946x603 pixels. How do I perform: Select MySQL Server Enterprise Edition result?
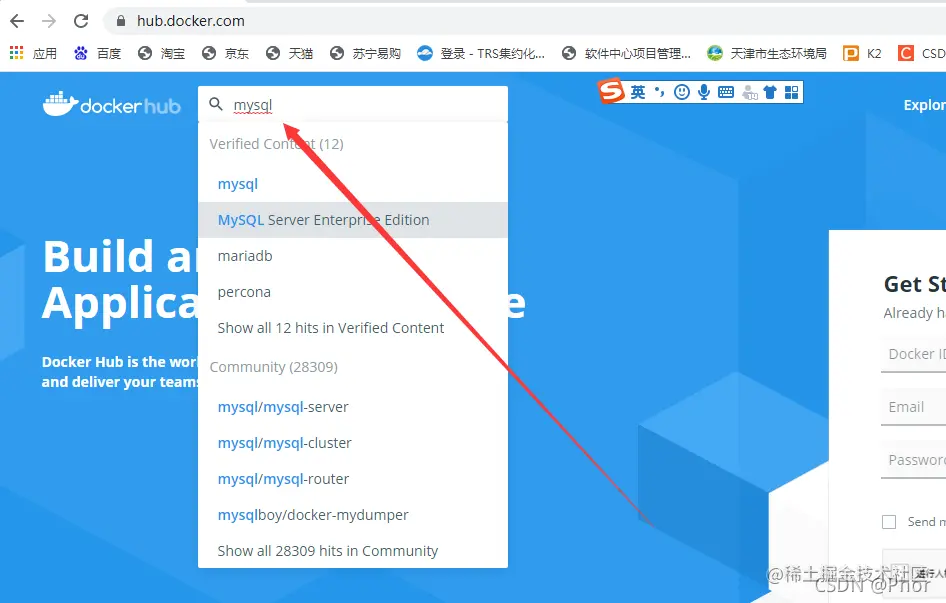click(322, 219)
